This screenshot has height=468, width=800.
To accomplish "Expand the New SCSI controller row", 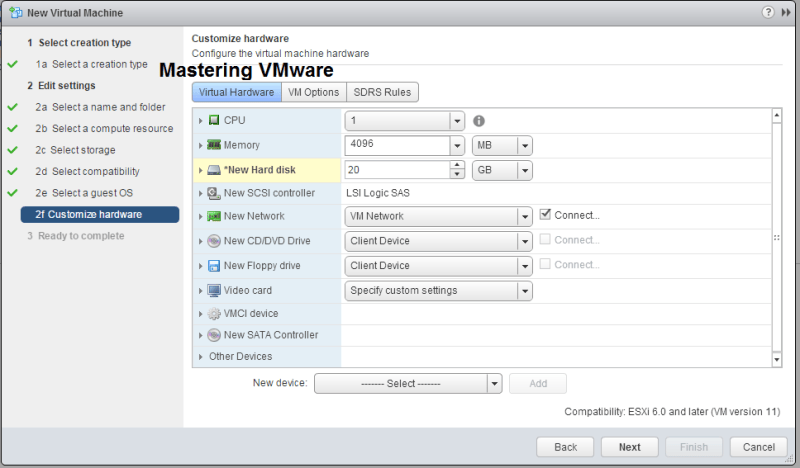I will [x=201, y=193].
